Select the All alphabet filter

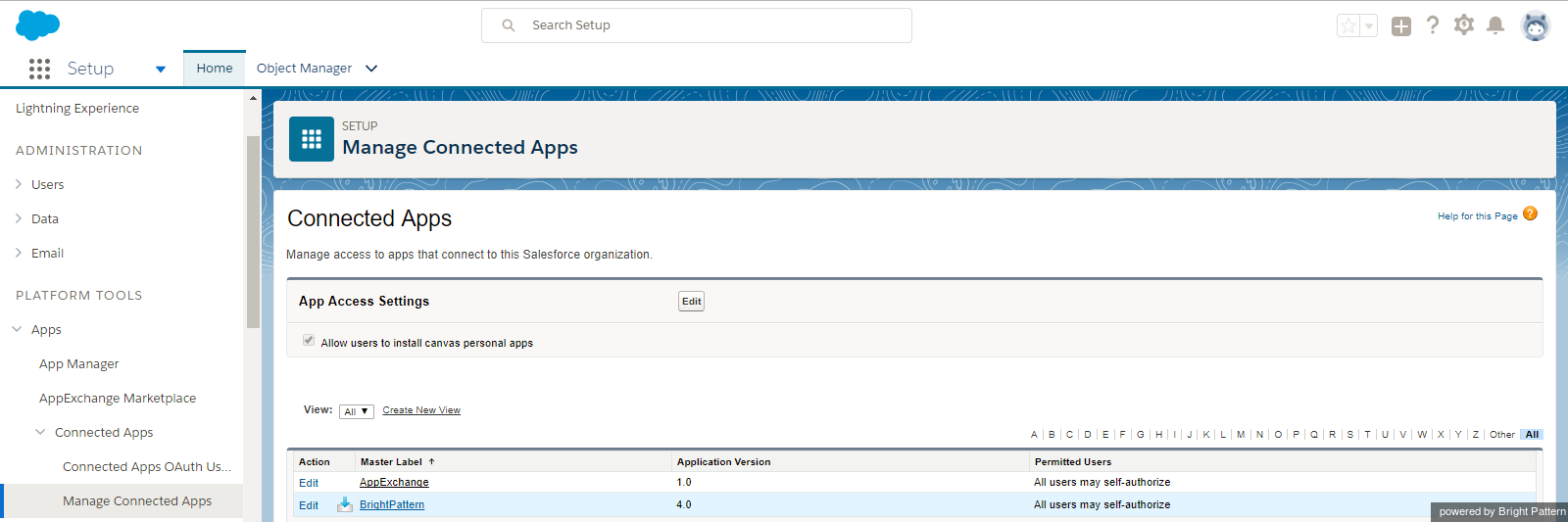(x=1533, y=434)
